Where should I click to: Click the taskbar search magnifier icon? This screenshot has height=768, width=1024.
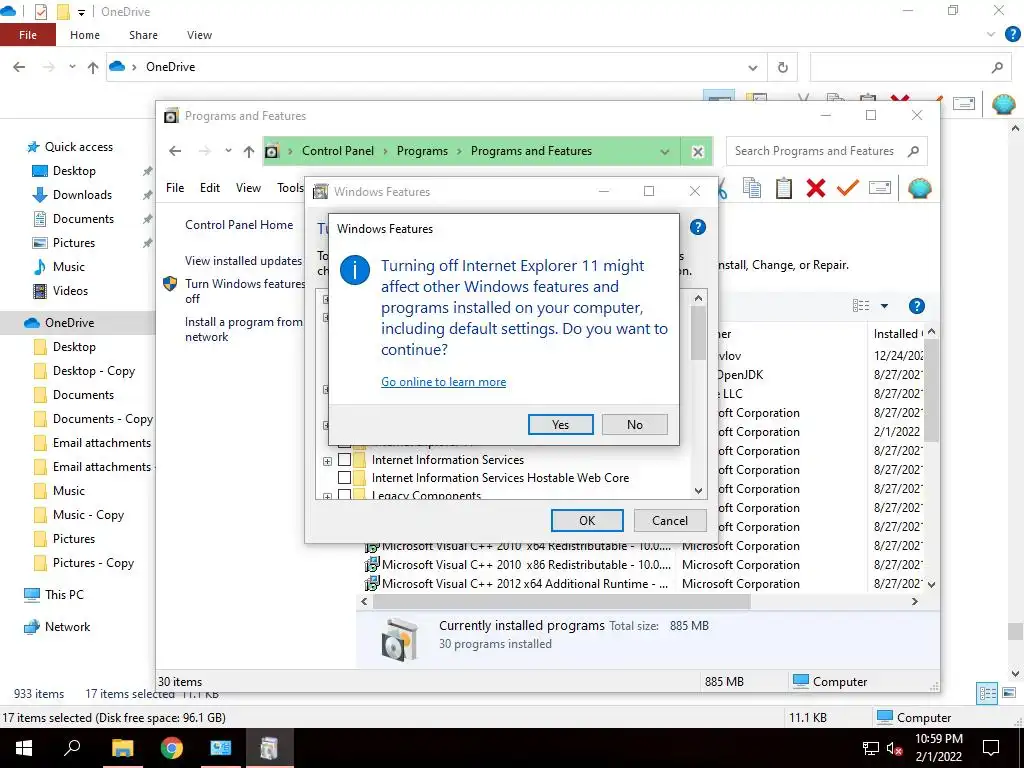[x=72, y=747]
